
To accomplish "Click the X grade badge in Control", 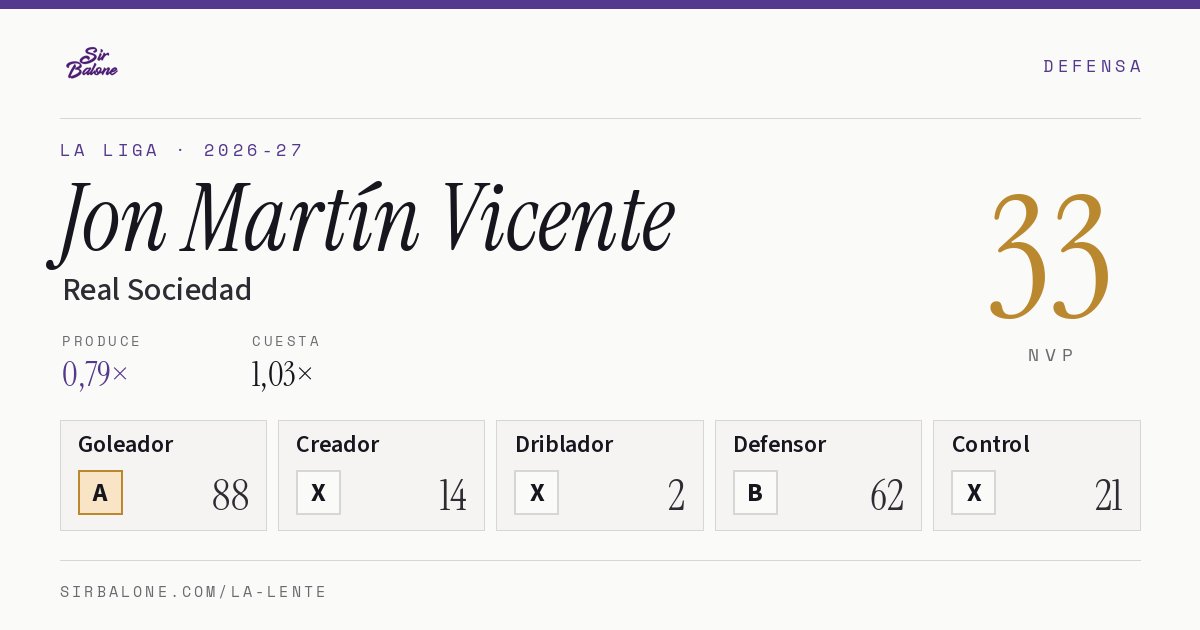I will coord(973,493).
